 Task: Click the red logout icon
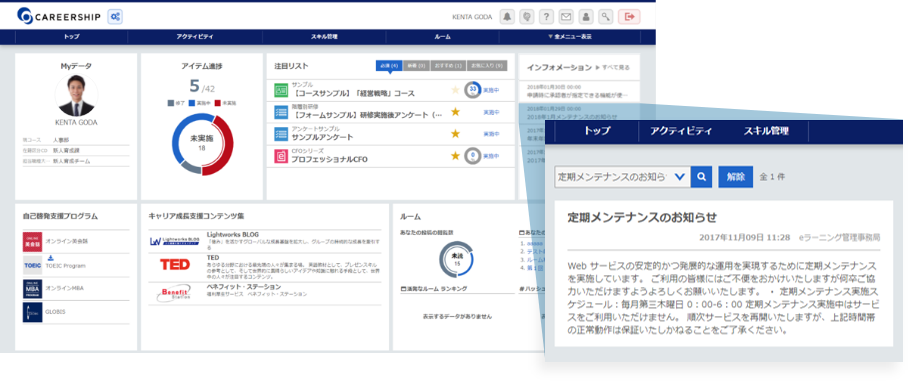629,16
